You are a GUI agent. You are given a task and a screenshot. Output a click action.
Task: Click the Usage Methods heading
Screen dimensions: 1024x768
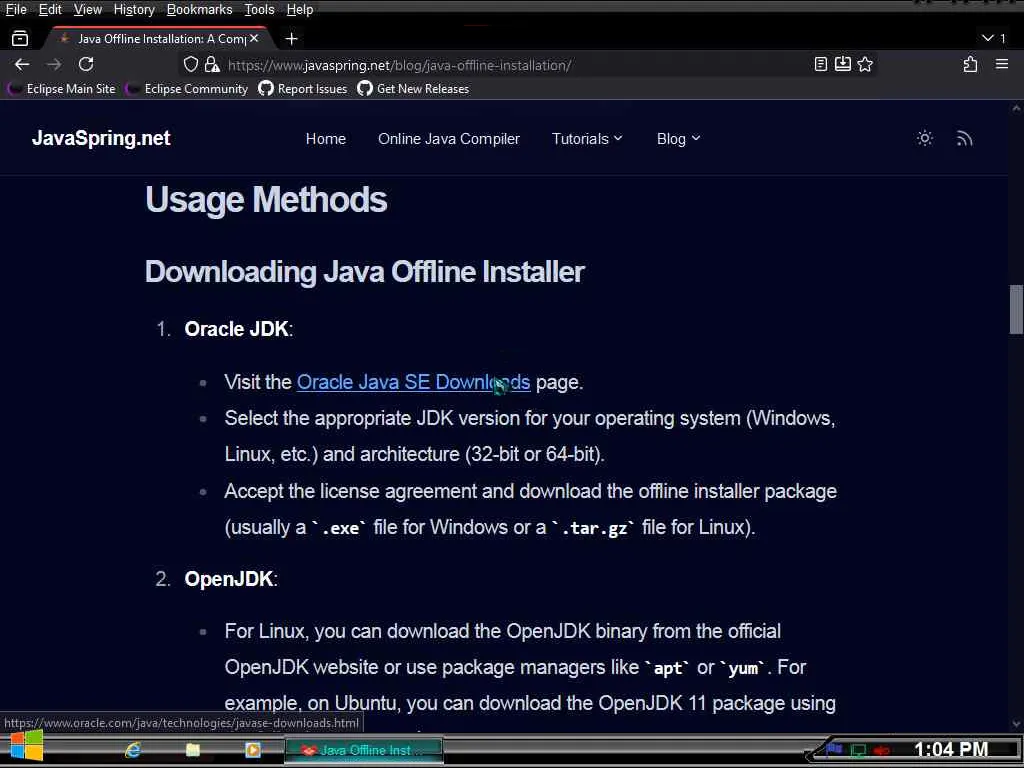pyautogui.click(x=266, y=199)
